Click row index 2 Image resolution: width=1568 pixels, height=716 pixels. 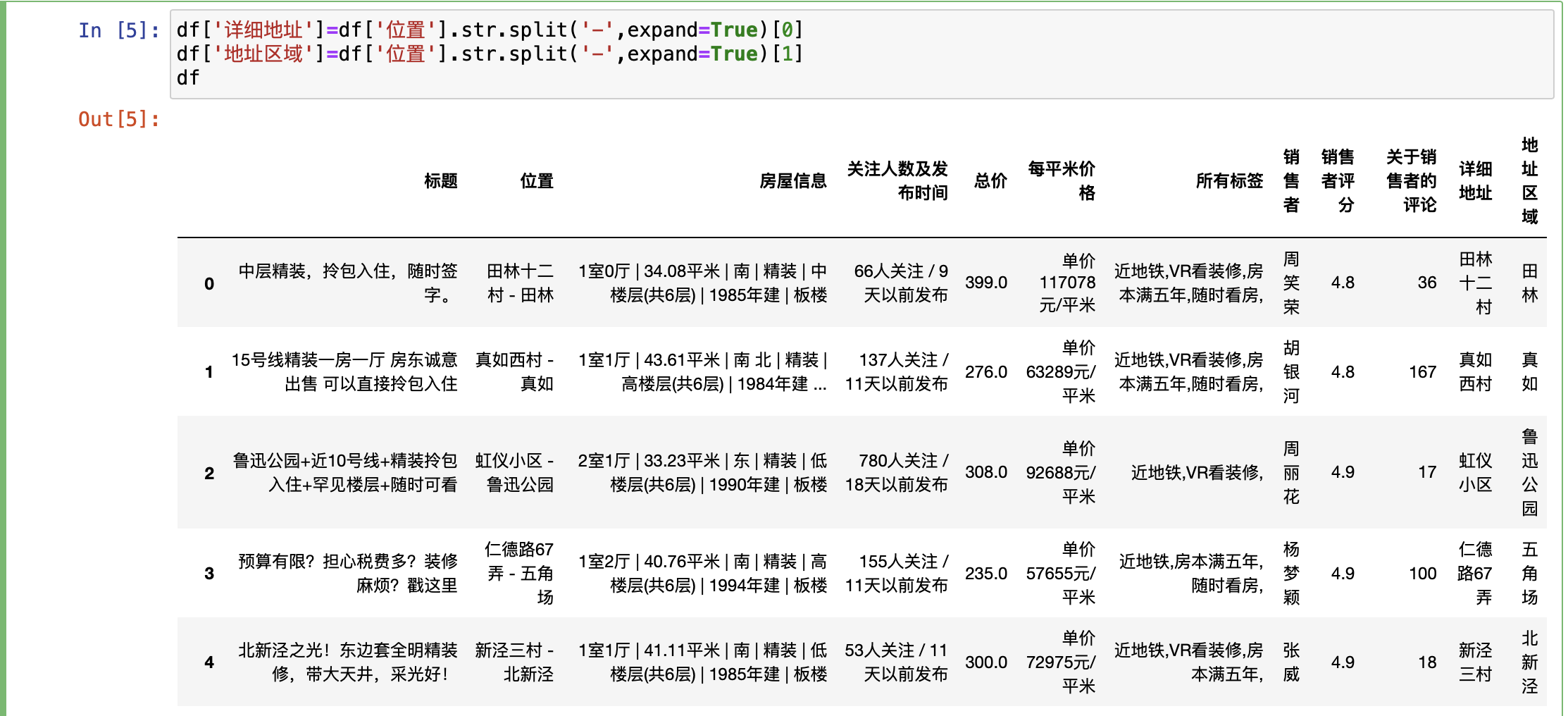coord(209,473)
